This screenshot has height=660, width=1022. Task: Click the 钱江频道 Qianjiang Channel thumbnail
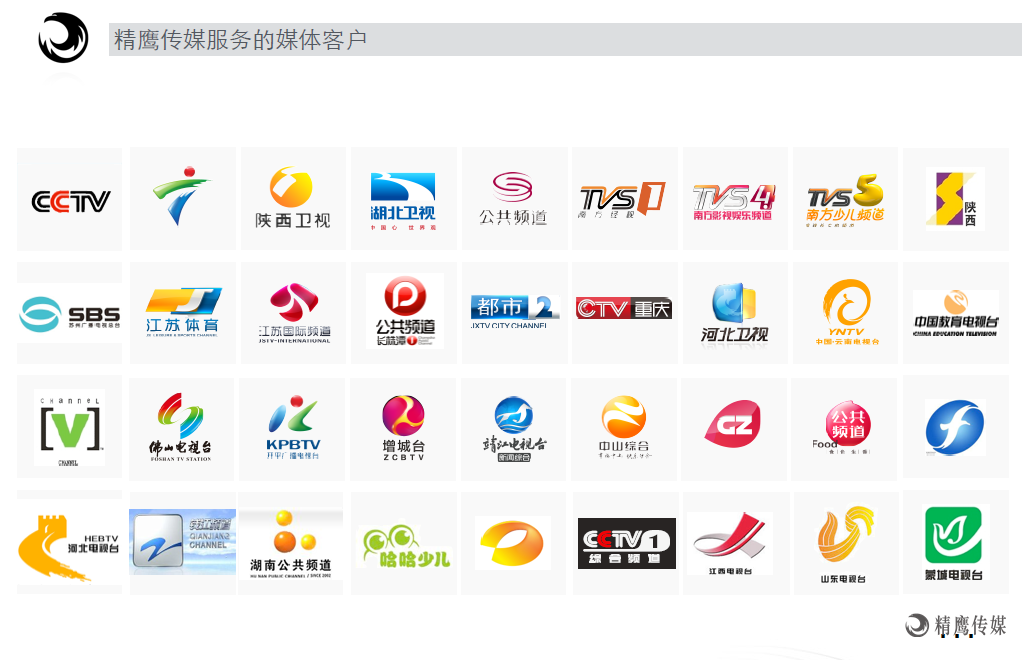182,542
